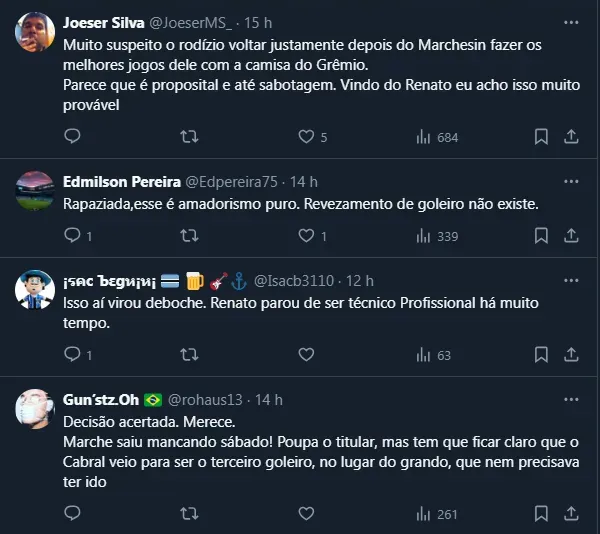Image resolution: width=600 pixels, height=534 pixels.
Task: Retweet Joeser Silva's post
Action: pos(188,136)
